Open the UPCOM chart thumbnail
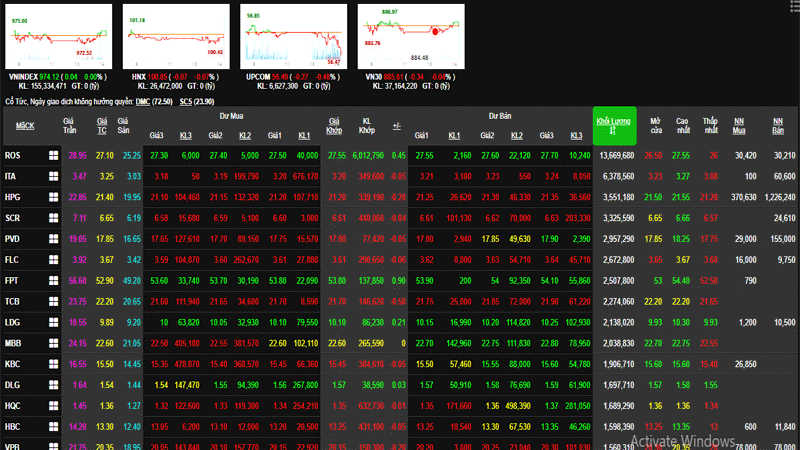 coord(293,36)
